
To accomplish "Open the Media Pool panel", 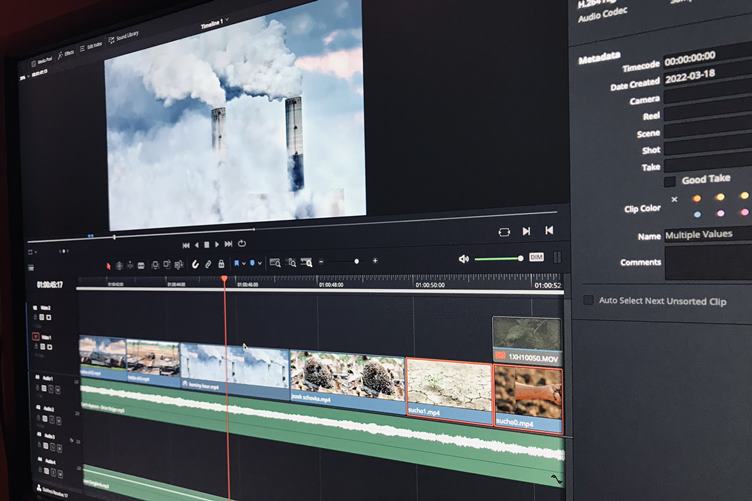I will (41, 62).
